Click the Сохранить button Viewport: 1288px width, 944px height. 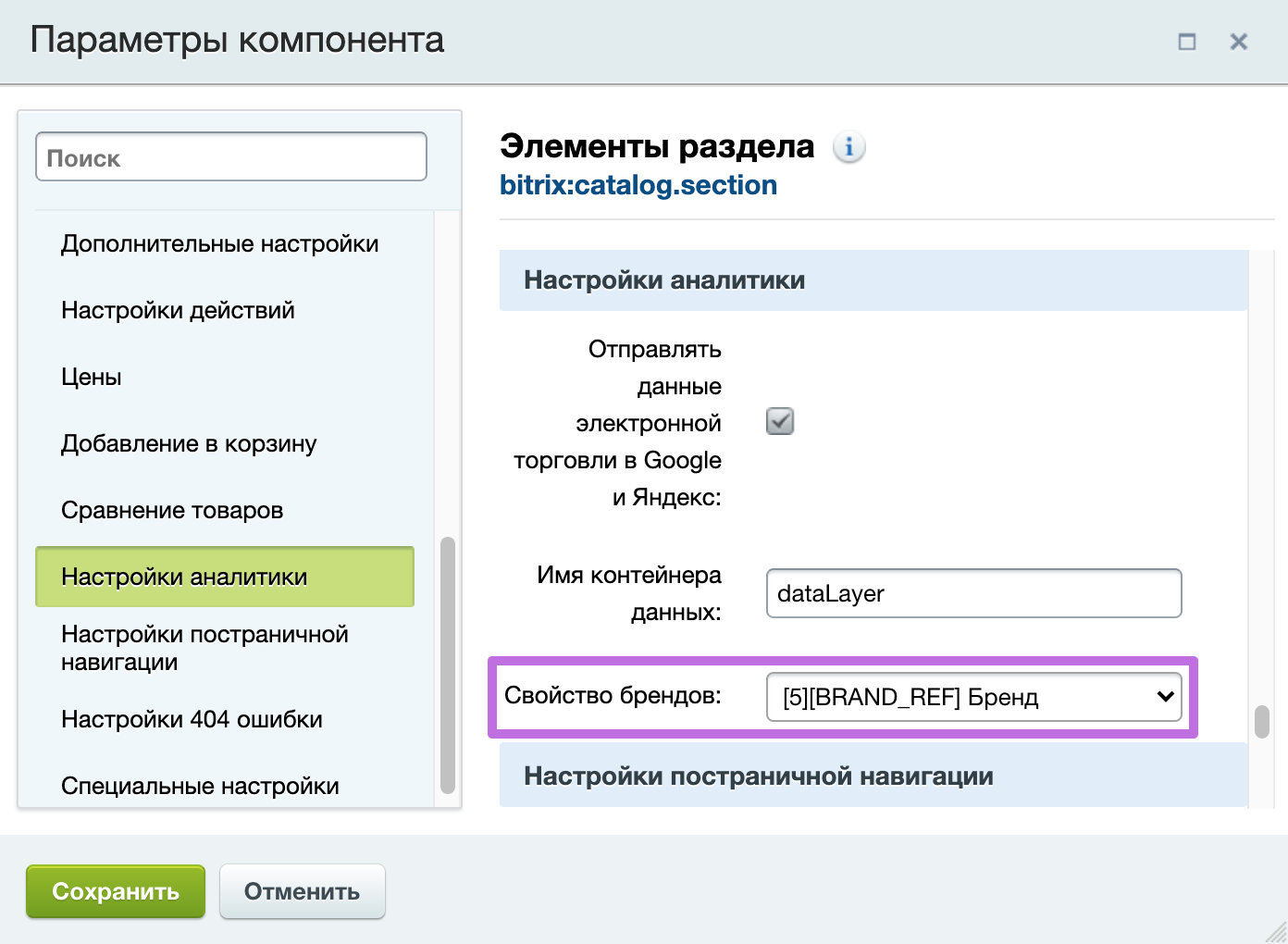(x=116, y=891)
